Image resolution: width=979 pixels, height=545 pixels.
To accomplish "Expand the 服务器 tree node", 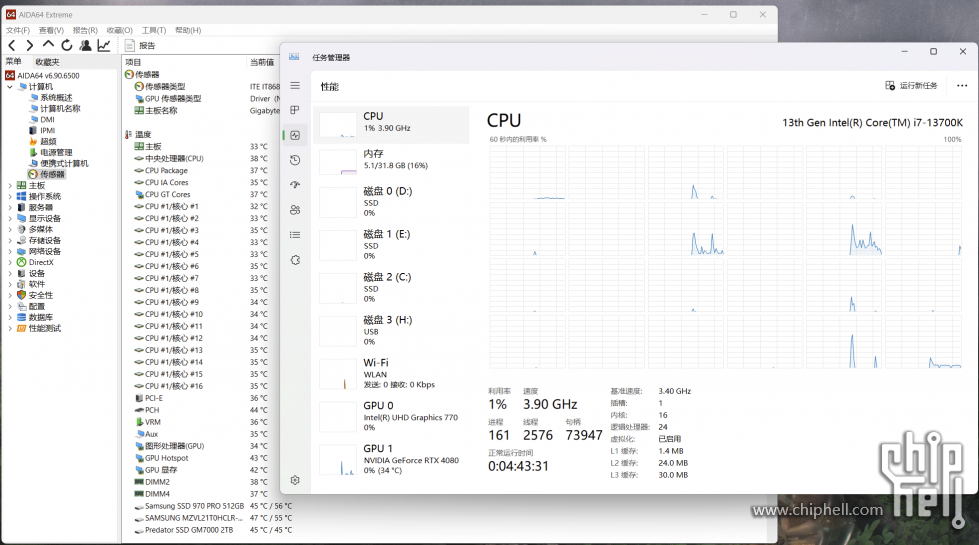I will 10,207.
